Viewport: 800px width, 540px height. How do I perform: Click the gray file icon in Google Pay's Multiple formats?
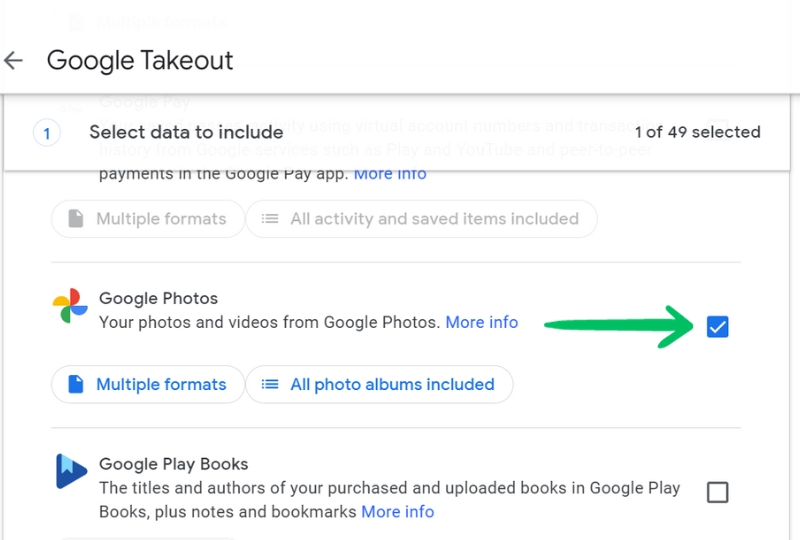coord(76,219)
